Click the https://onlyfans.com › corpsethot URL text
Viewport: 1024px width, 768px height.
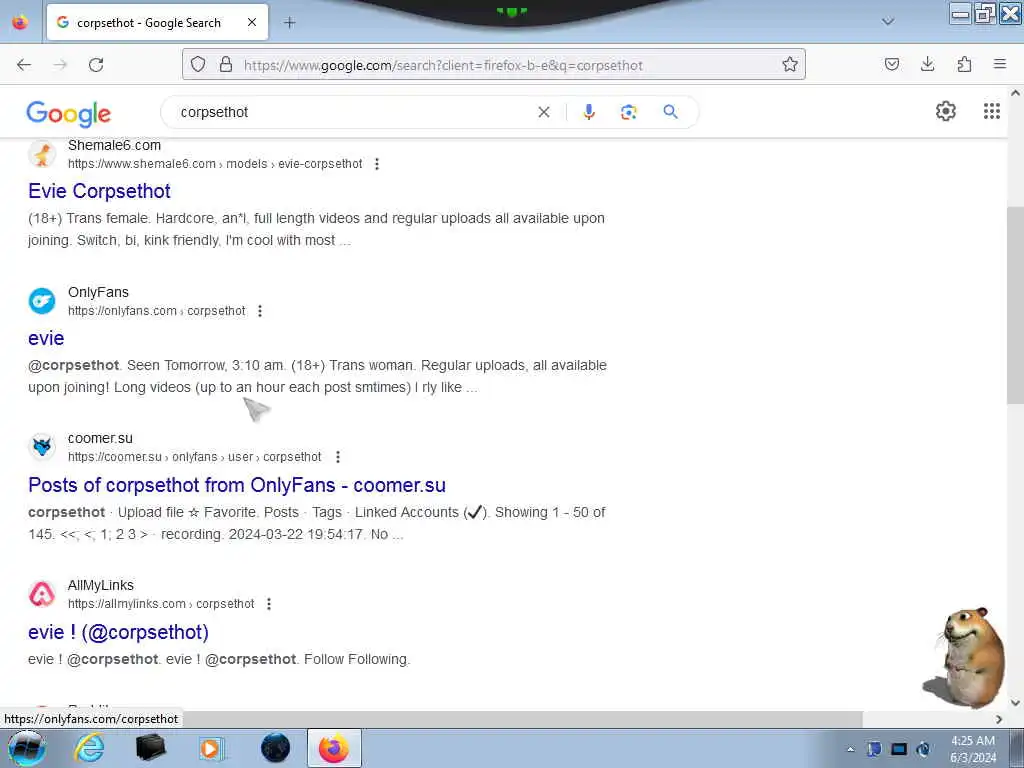point(157,311)
